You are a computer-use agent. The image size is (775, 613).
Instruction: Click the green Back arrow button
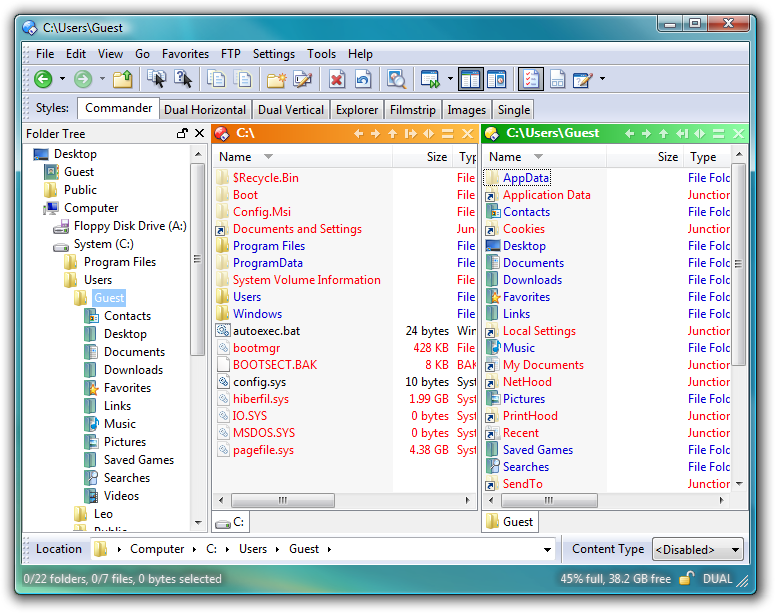[x=43, y=79]
